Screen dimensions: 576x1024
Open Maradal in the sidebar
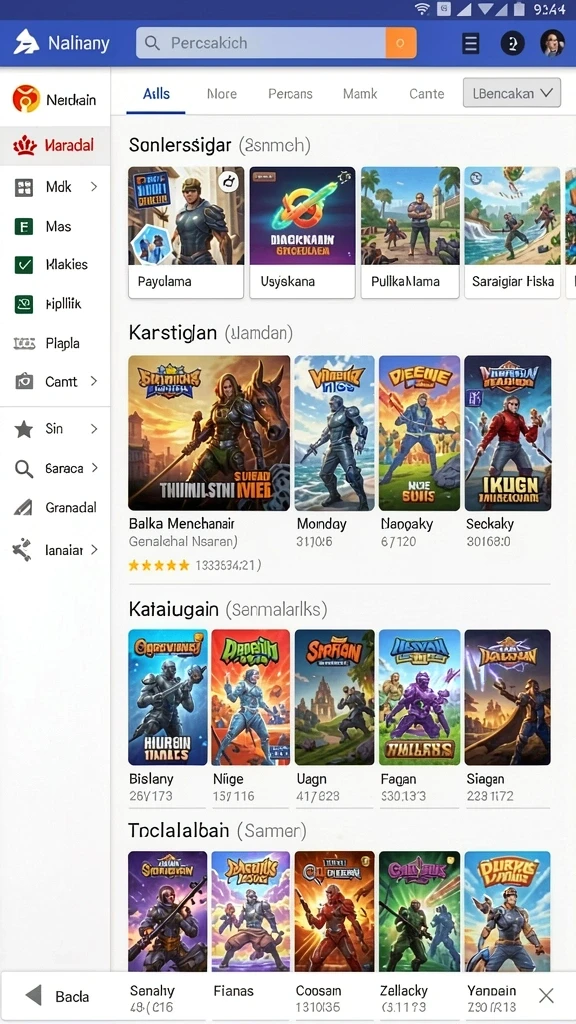point(55,145)
